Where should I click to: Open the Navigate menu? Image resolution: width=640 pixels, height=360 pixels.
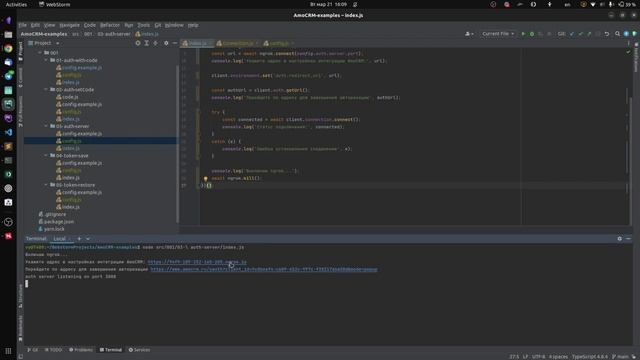click(x=69, y=25)
